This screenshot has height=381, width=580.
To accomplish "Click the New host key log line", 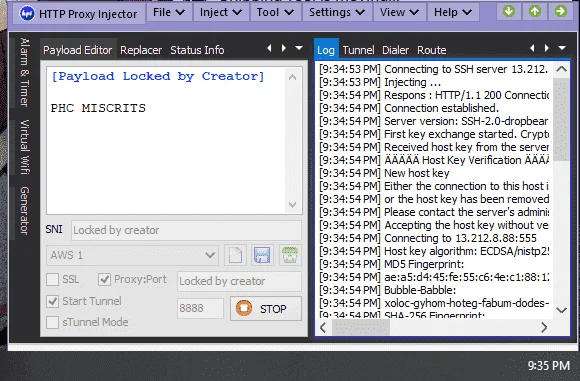I will point(384,173).
